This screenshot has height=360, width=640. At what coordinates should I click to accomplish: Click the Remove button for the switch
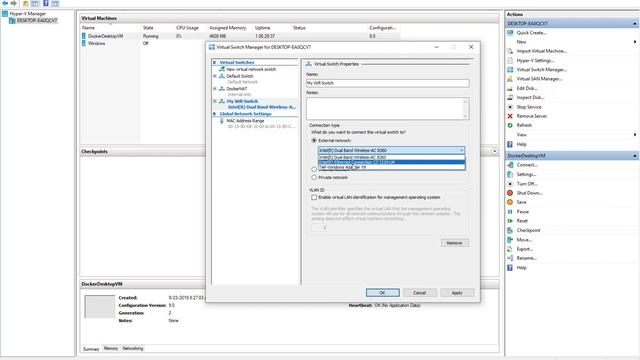point(454,243)
